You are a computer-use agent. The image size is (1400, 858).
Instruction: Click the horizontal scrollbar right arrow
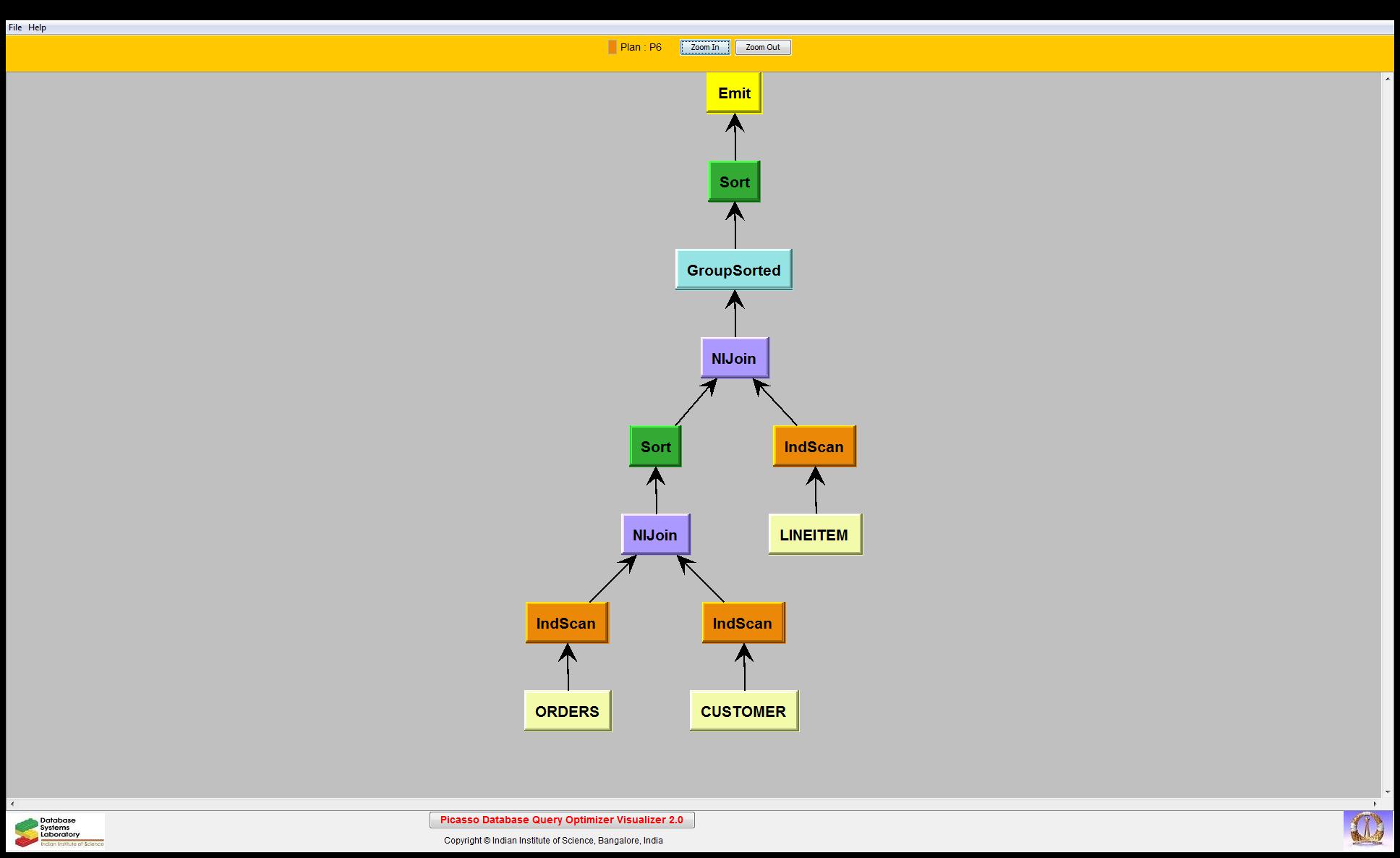1375,804
